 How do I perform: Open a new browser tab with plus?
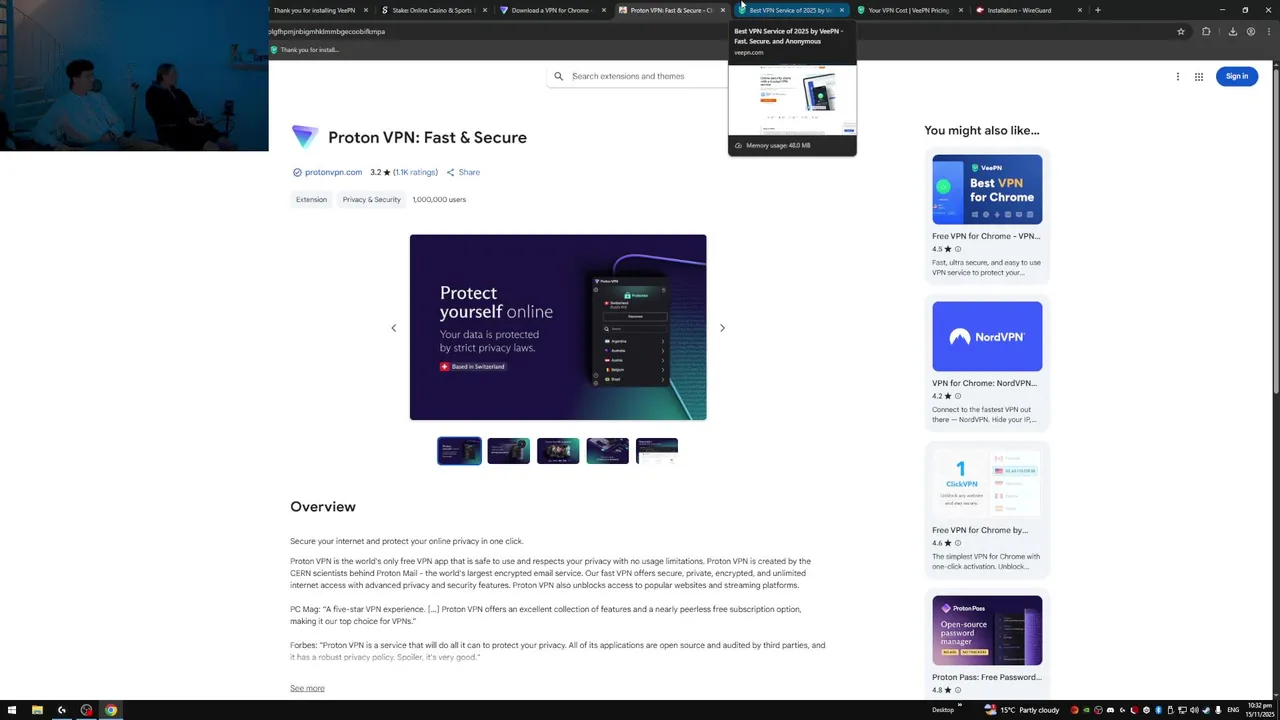tap(1098, 10)
